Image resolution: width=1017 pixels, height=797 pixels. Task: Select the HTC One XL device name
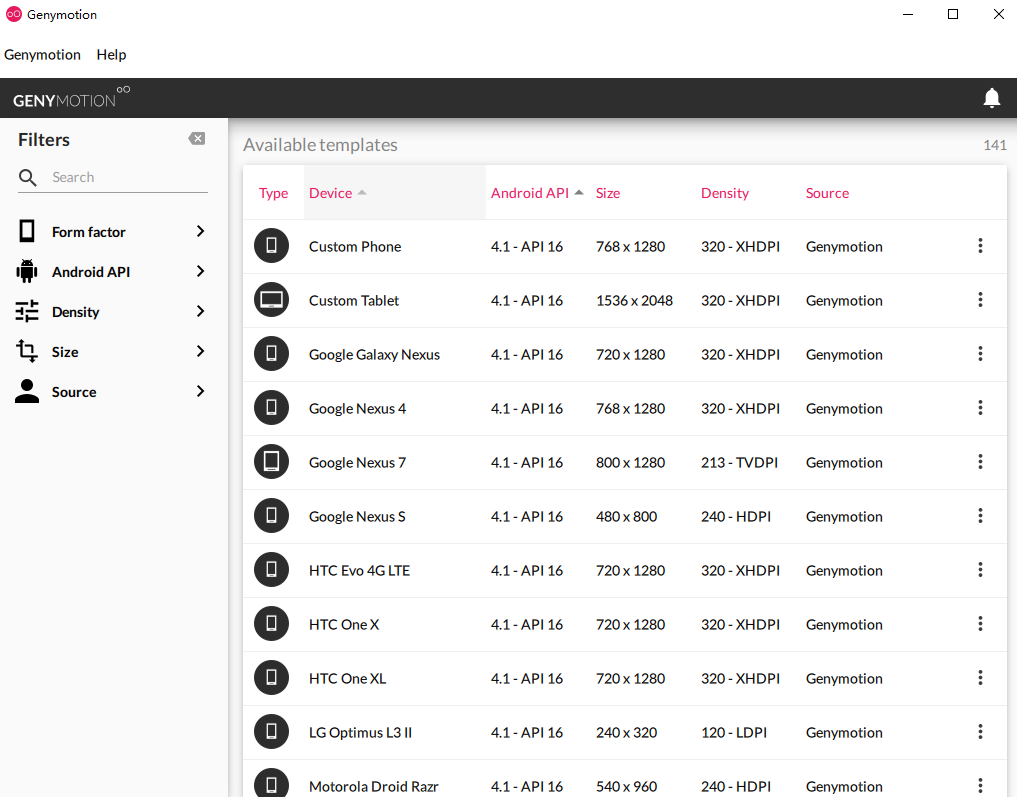click(x=347, y=678)
